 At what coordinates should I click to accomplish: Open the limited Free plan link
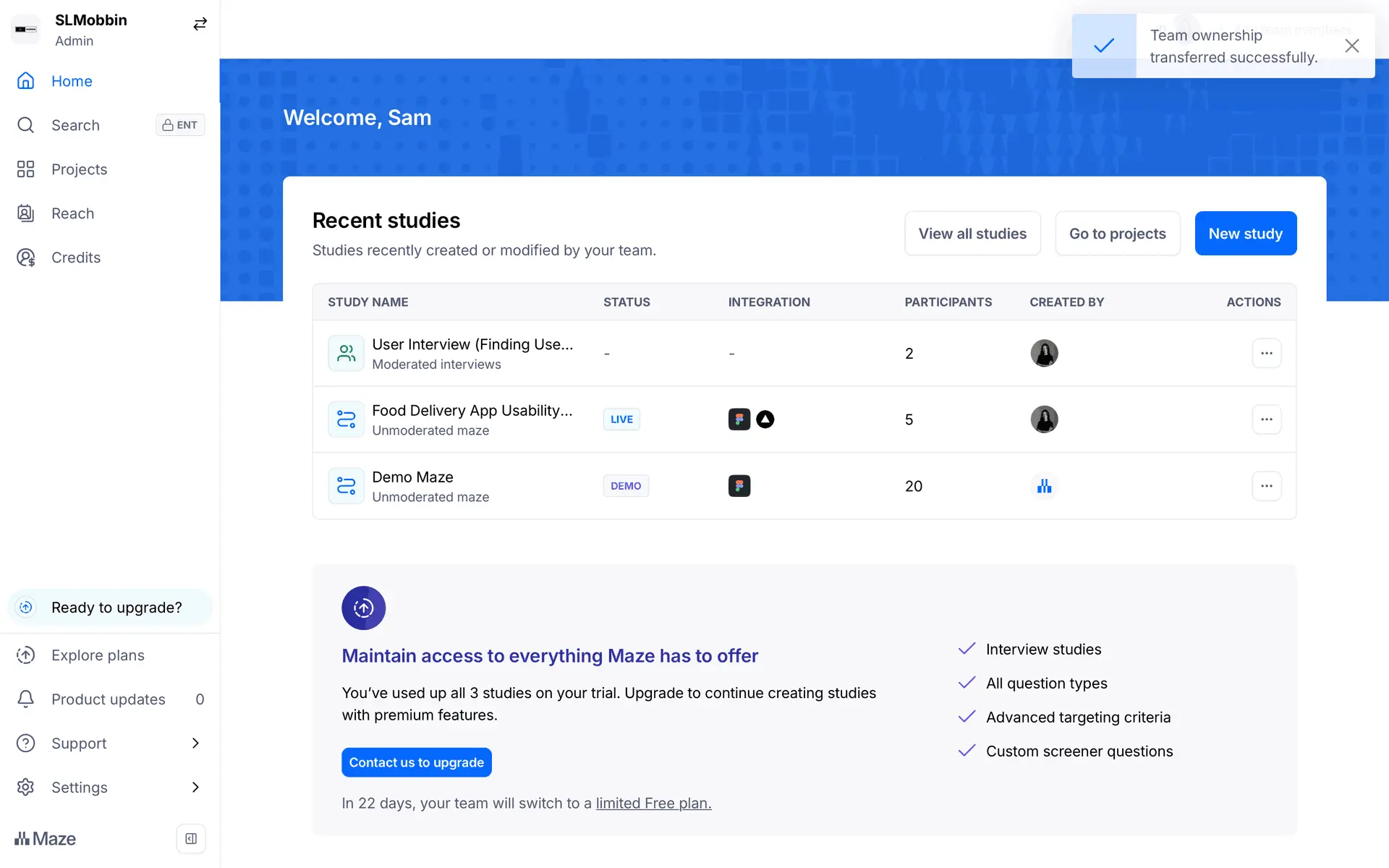653,804
